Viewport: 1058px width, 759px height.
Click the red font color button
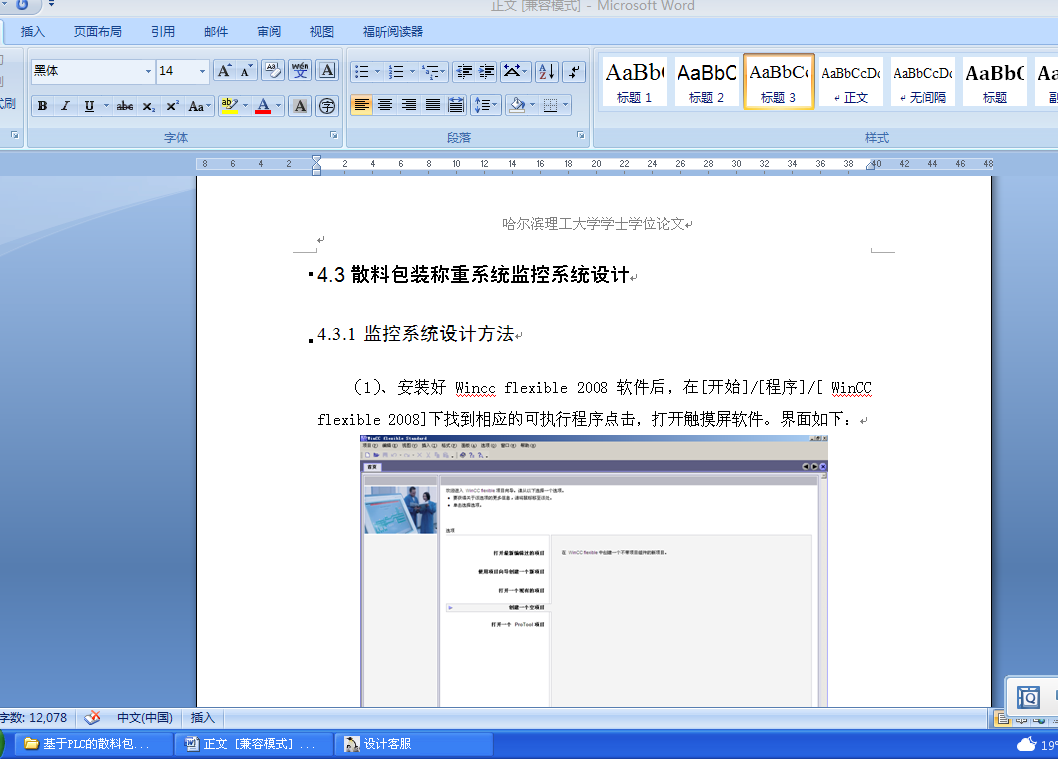[x=263, y=106]
